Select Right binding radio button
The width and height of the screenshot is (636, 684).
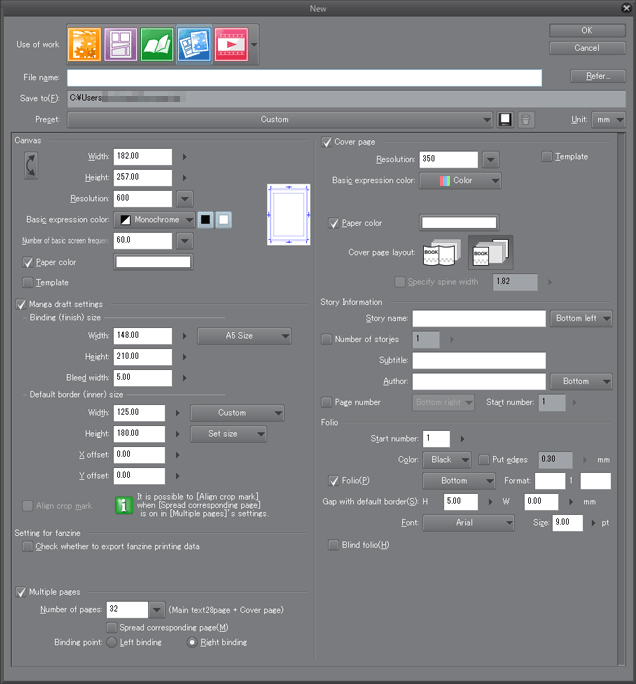192,642
